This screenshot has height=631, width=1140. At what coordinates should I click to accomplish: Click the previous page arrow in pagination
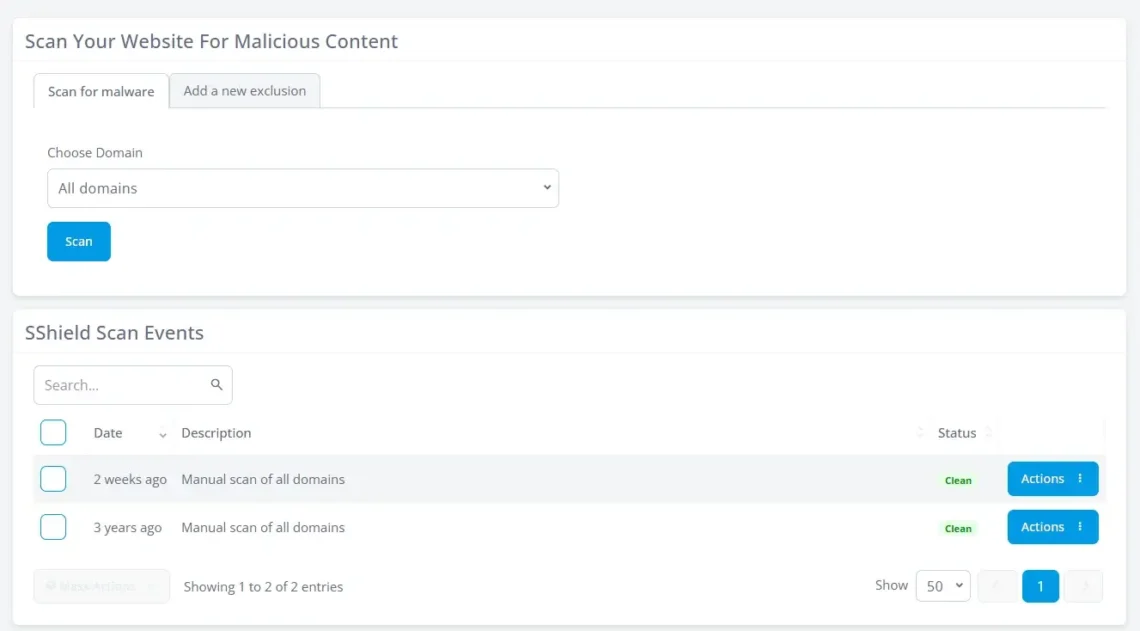(997, 586)
